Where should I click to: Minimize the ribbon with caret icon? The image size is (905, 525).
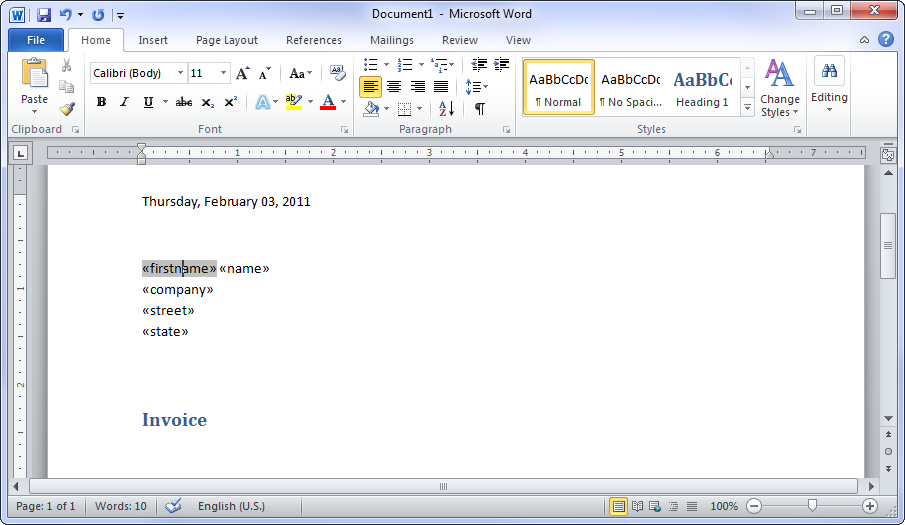tap(864, 40)
